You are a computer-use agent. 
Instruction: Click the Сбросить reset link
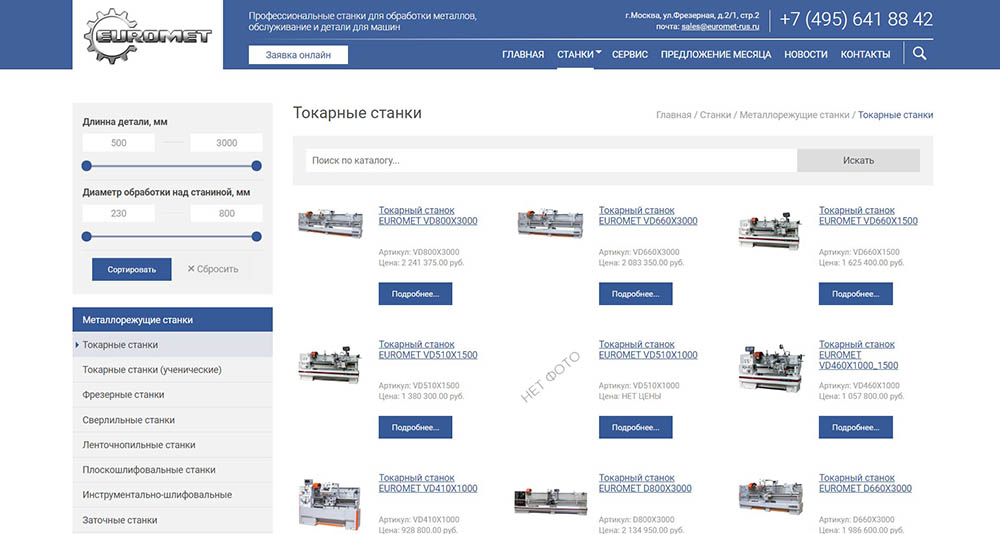212,269
